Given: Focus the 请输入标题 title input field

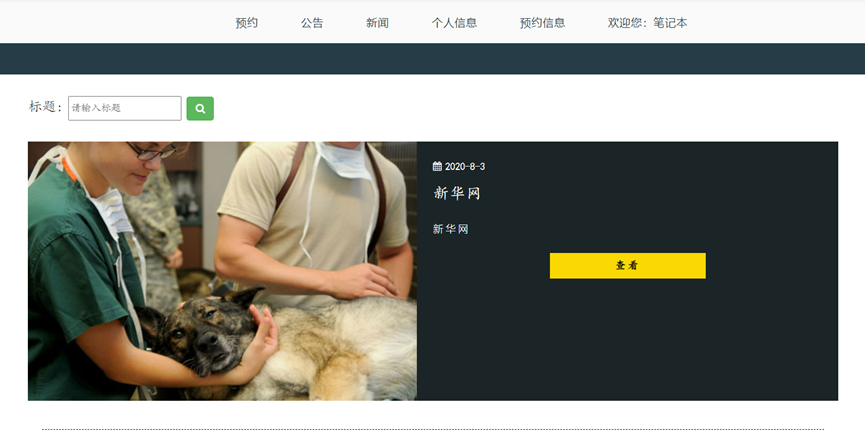Looking at the screenshot, I should click(x=125, y=108).
